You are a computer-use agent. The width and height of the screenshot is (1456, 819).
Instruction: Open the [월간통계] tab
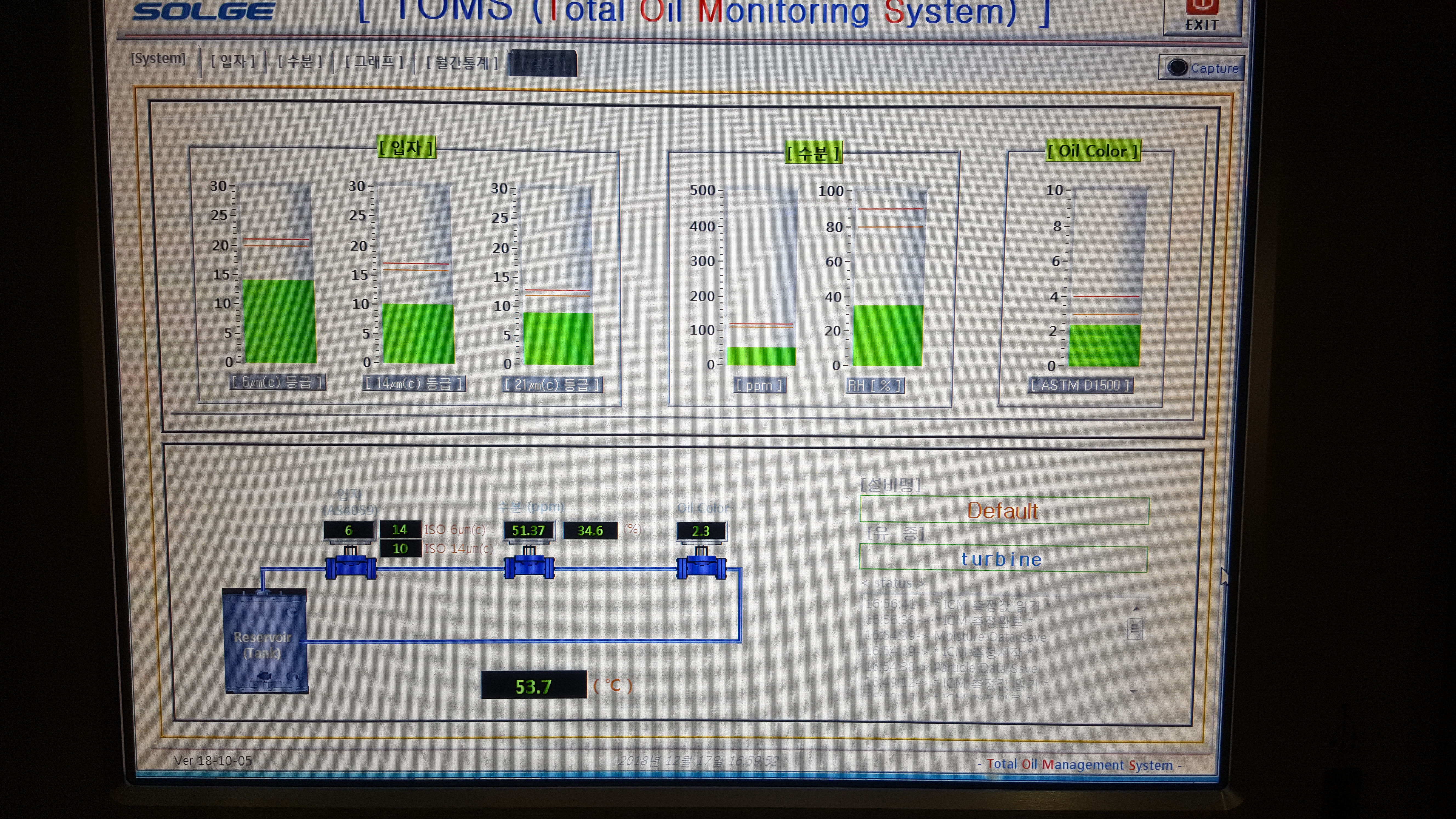[x=462, y=62]
